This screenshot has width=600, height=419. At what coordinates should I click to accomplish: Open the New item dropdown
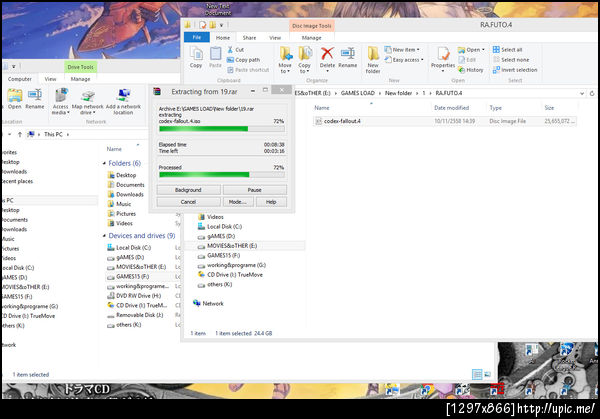[x=402, y=50]
